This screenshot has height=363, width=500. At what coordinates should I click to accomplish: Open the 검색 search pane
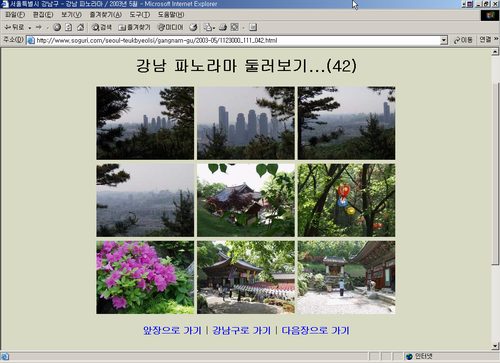click(x=102, y=27)
